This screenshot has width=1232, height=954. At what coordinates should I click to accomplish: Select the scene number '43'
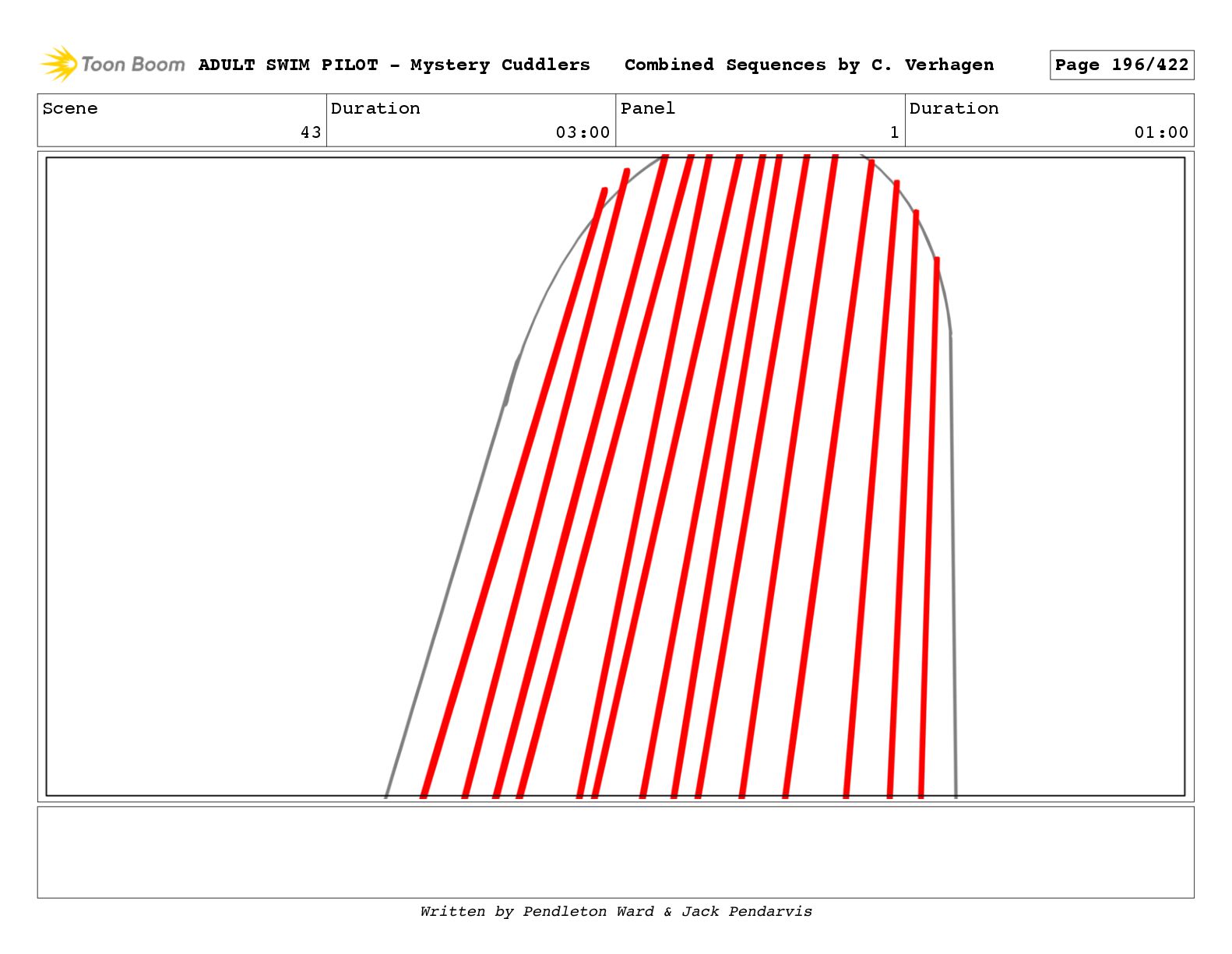click(x=311, y=132)
